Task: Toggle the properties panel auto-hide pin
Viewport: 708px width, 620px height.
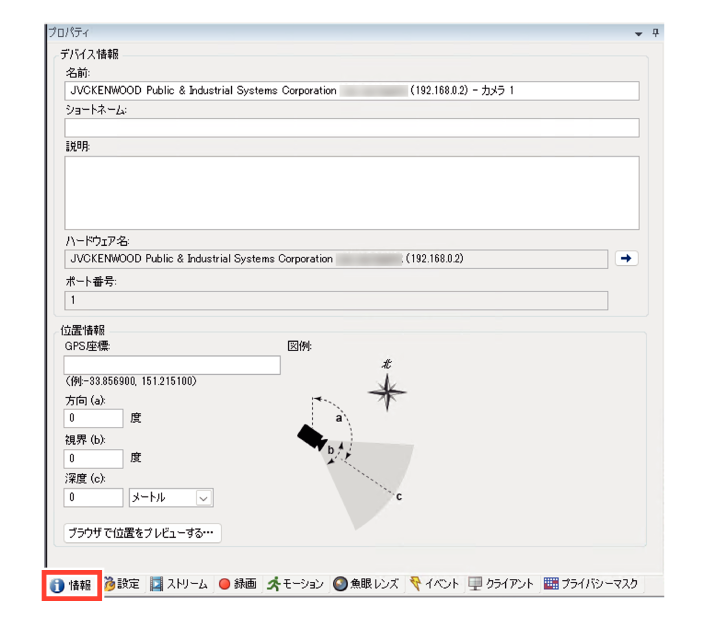Action: coord(655,33)
